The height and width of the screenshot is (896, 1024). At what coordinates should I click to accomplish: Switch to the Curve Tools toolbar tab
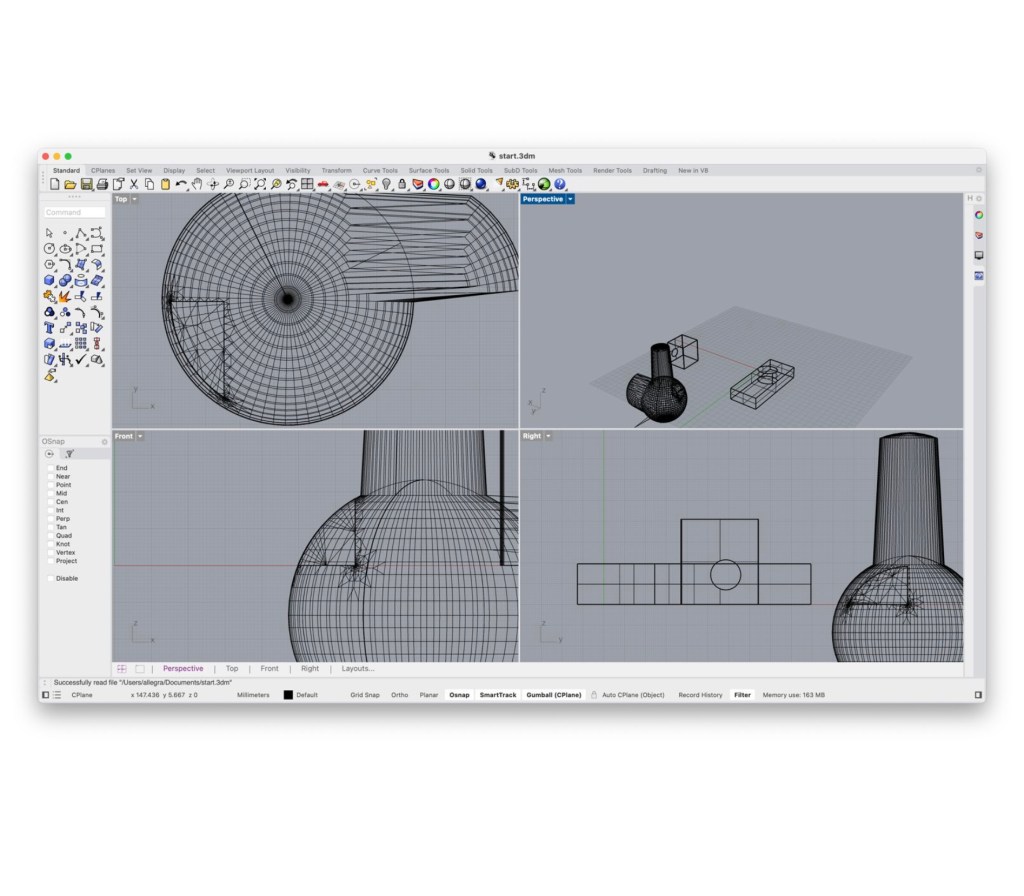(379, 171)
